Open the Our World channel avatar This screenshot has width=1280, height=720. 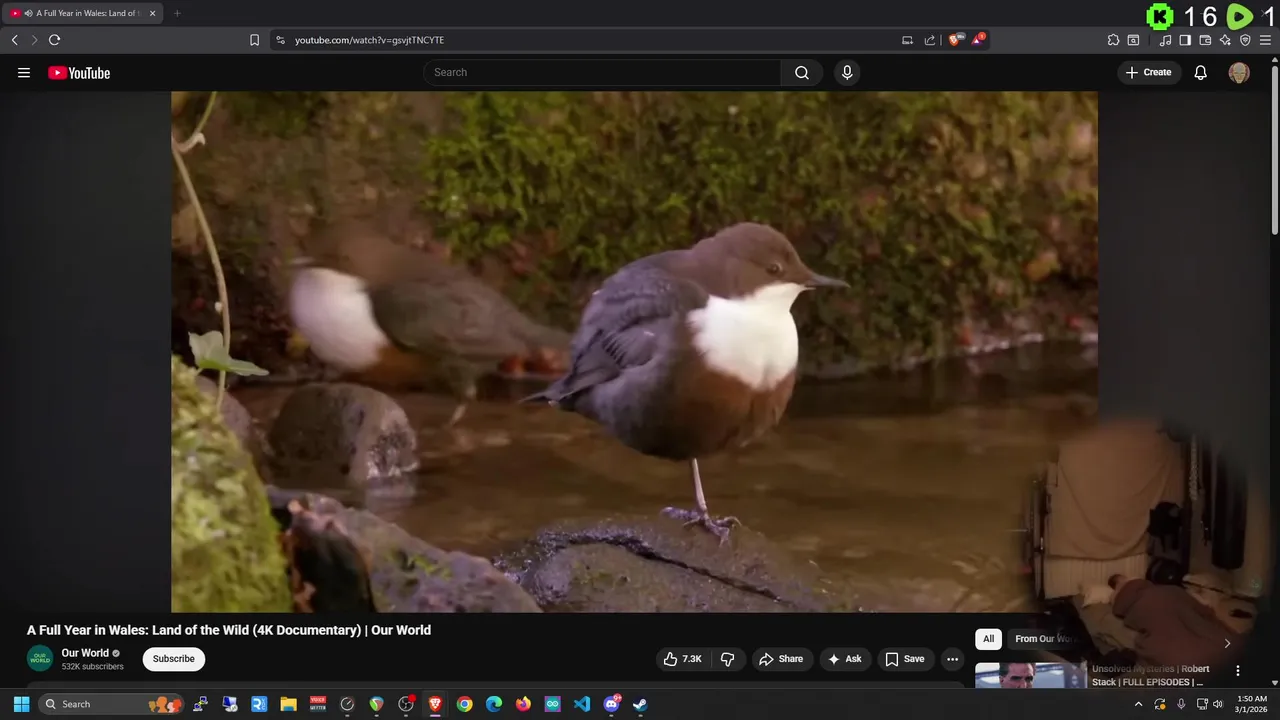point(40,659)
